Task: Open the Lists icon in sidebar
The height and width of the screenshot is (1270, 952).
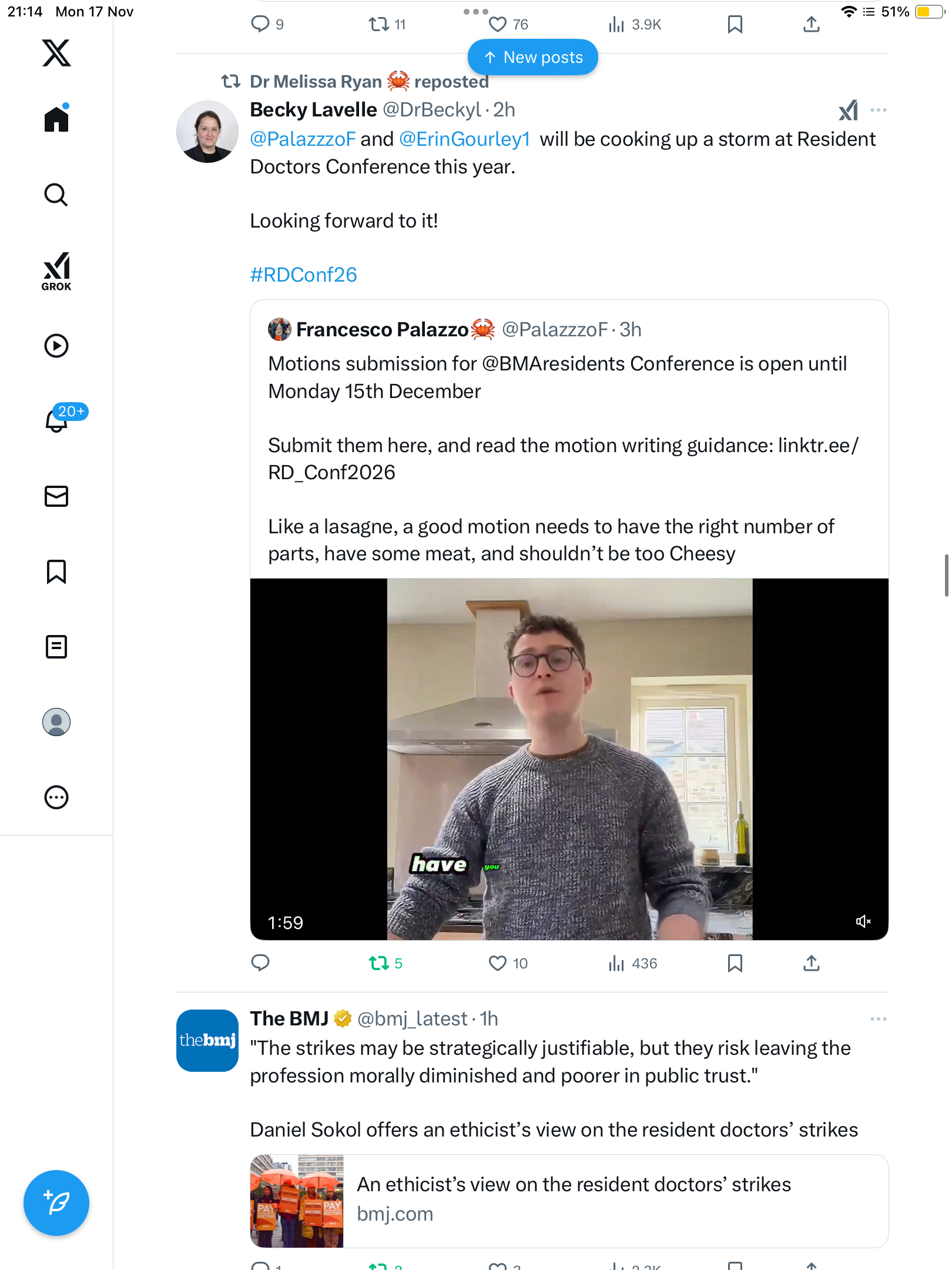Action: [56, 647]
